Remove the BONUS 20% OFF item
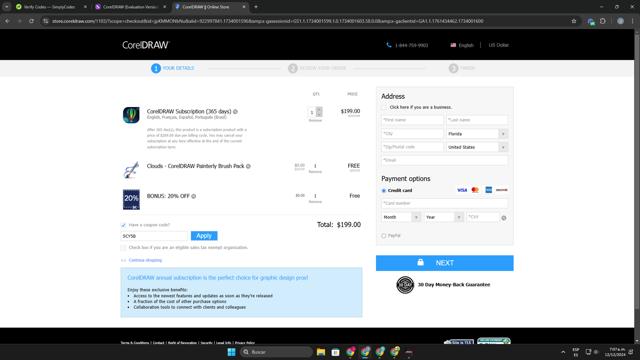 [315, 202]
